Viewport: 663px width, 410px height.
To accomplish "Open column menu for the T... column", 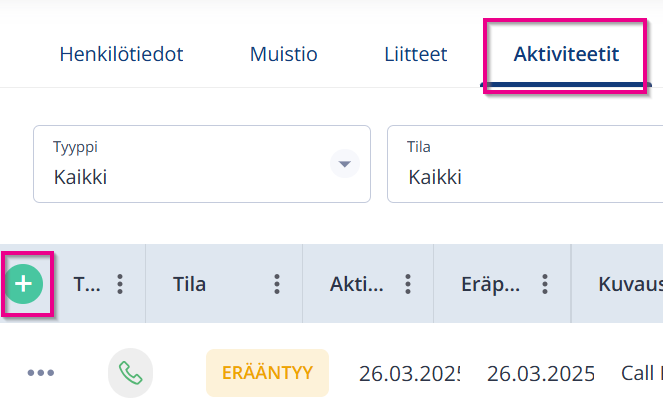I will pos(120,284).
